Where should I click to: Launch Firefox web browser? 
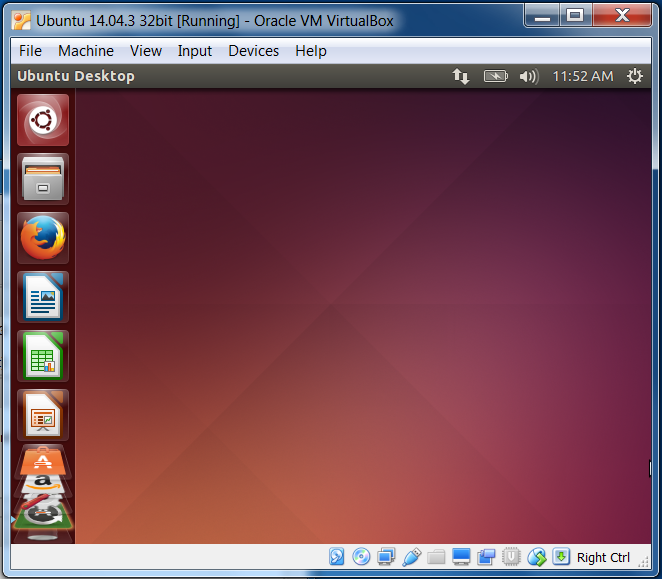(43, 238)
